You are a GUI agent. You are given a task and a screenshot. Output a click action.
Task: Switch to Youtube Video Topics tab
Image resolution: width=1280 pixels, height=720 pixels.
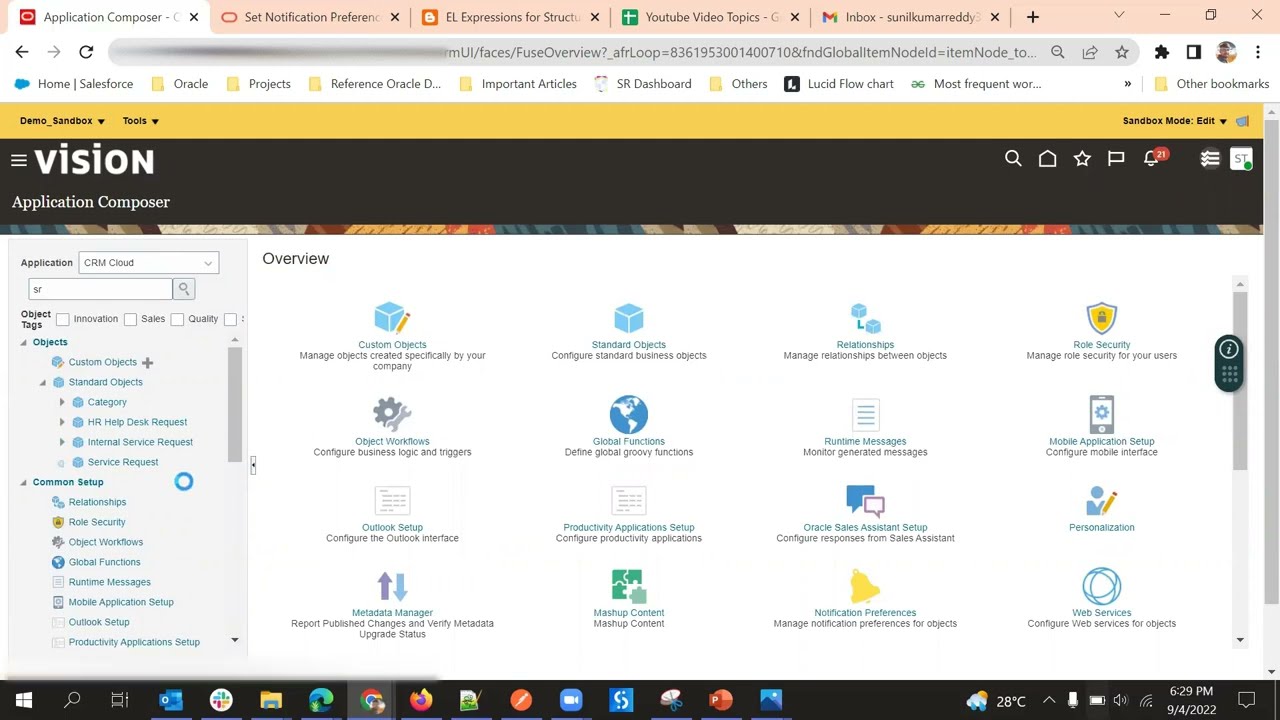click(x=712, y=17)
